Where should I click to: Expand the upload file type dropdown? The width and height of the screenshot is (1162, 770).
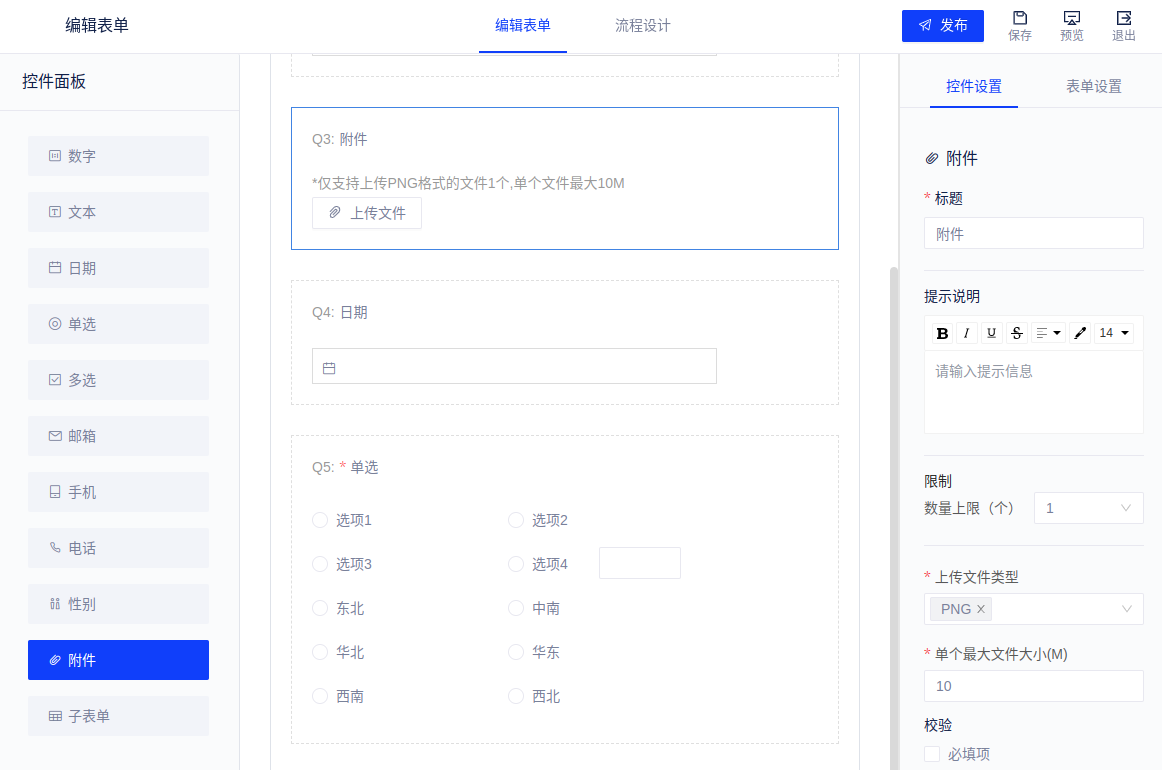coord(1127,609)
